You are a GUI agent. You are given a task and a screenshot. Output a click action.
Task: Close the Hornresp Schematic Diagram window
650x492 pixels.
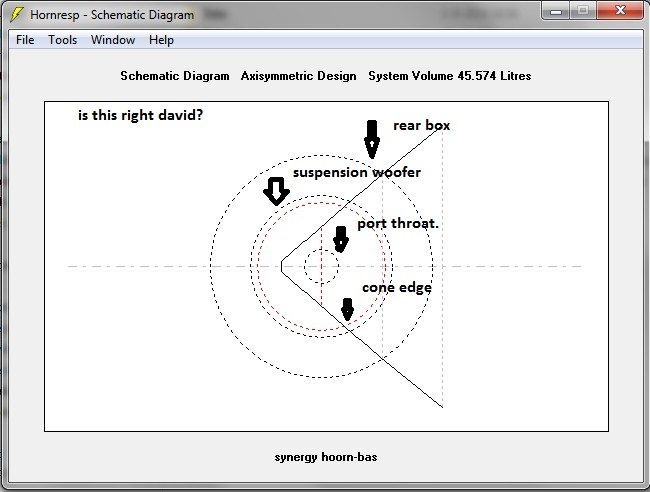[x=620, y=11]
